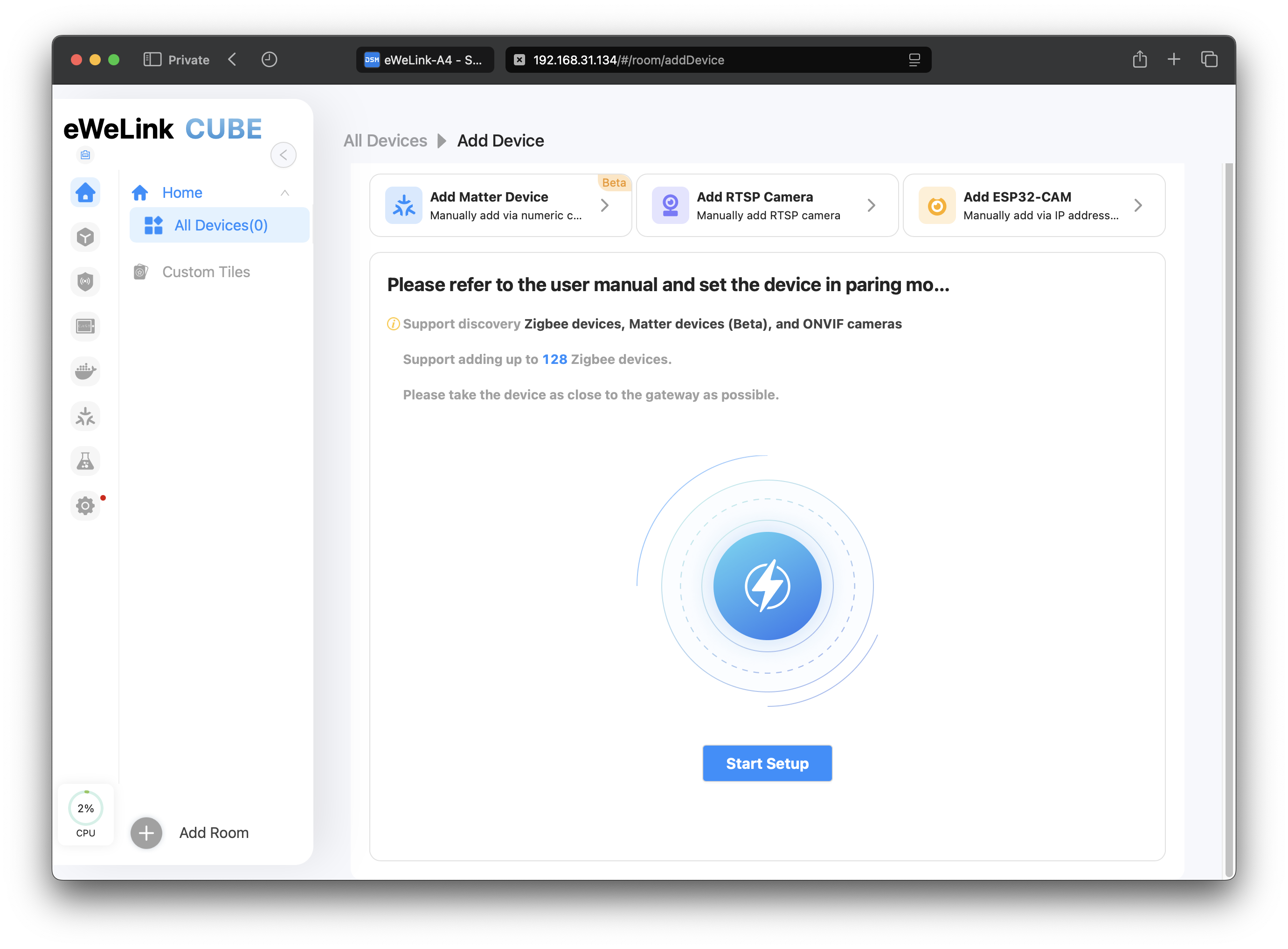Click the lightning bolt pairing icon
The height and width of the screenshot is (949, 1288).
tap(767, 586)
